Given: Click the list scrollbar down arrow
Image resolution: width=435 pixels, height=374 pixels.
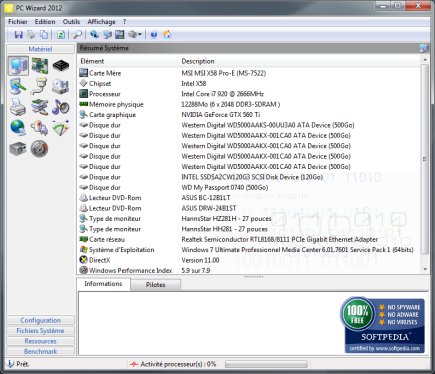Looking at the screenshot, I should click(x=425, y=269).
